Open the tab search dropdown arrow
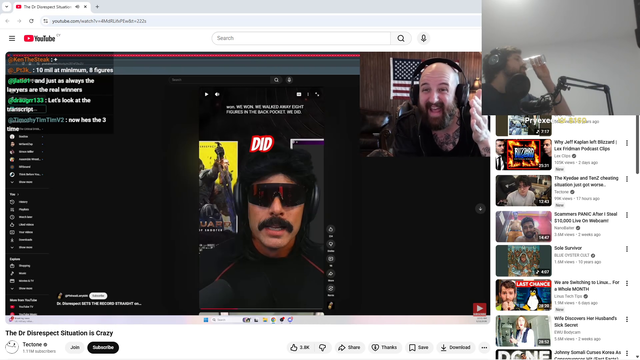 pos(7,7)
